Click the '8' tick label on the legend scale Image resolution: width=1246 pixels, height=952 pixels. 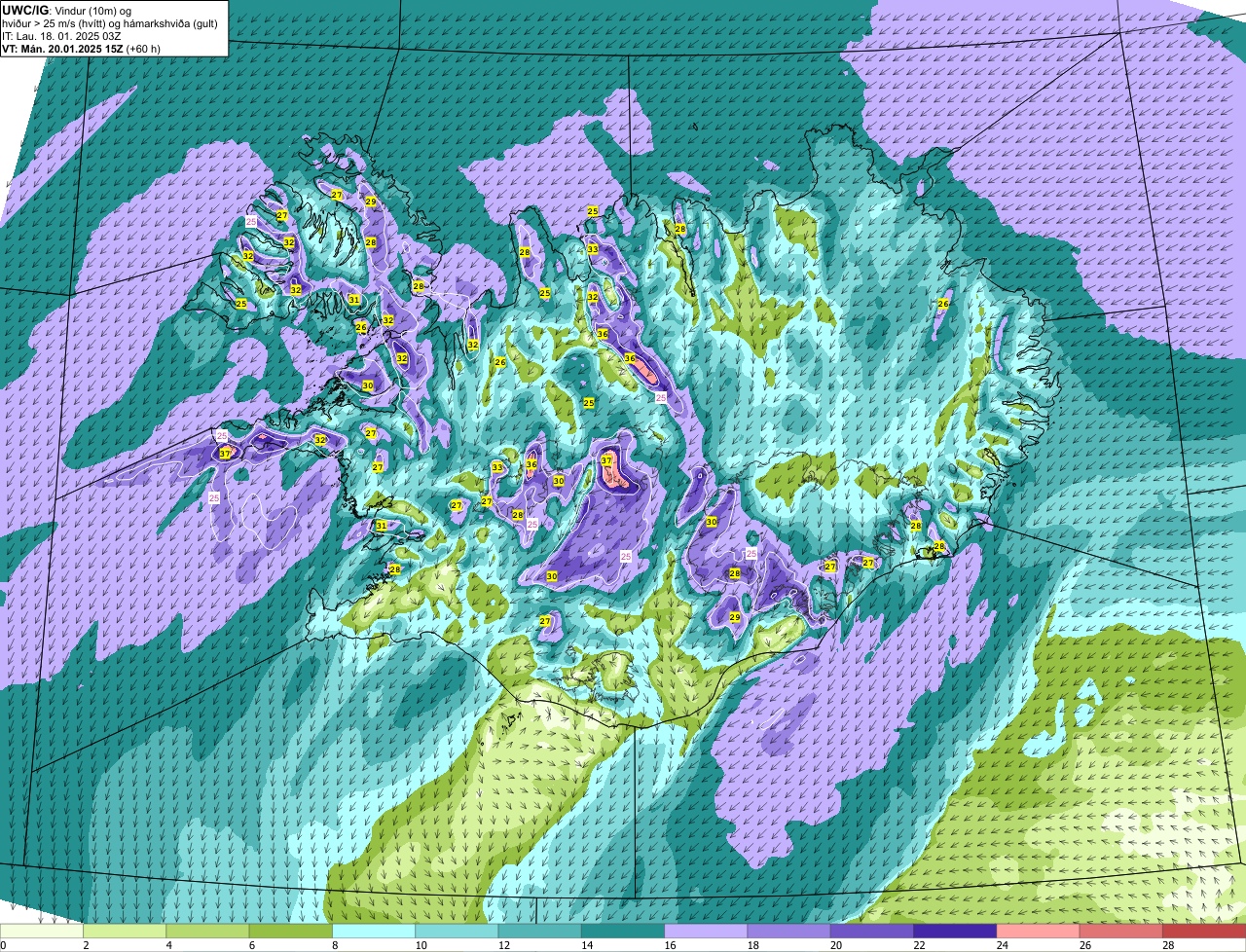(x=336, y=945)
